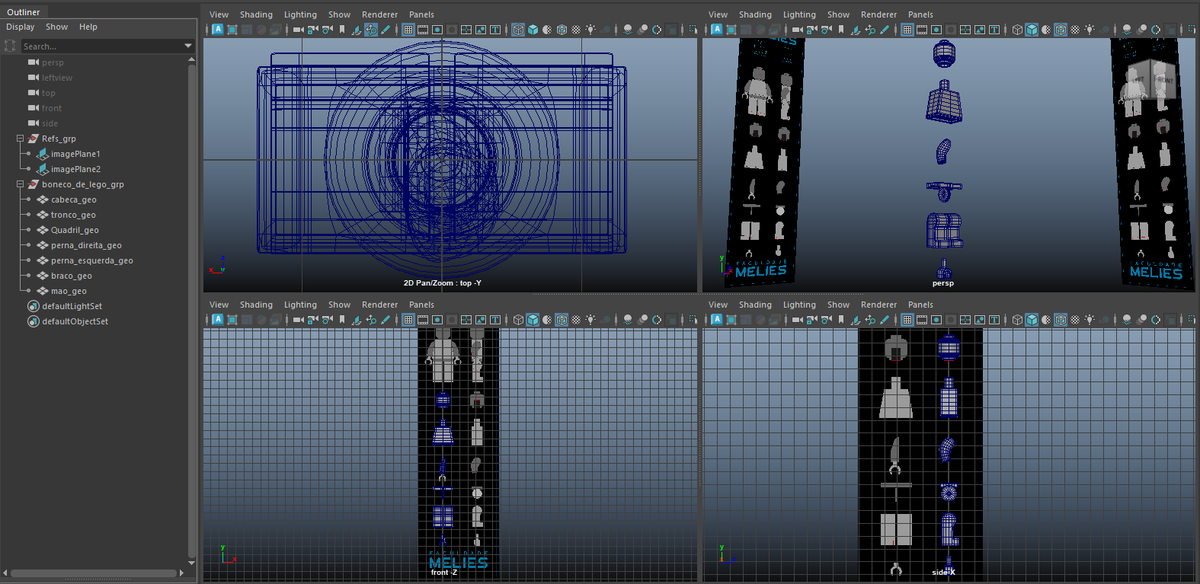Toggle Wireframe on Shaded in side view panel
The width and height of the screenshot is (1200, 584).
pos(1062,320)
